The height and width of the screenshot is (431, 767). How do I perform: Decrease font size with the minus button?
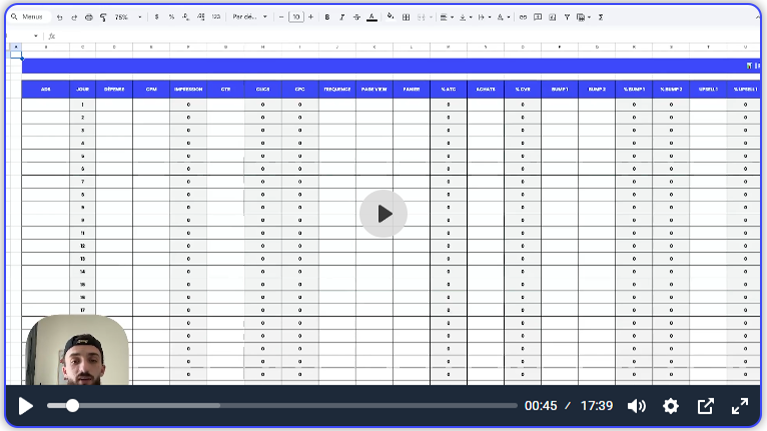281,17
